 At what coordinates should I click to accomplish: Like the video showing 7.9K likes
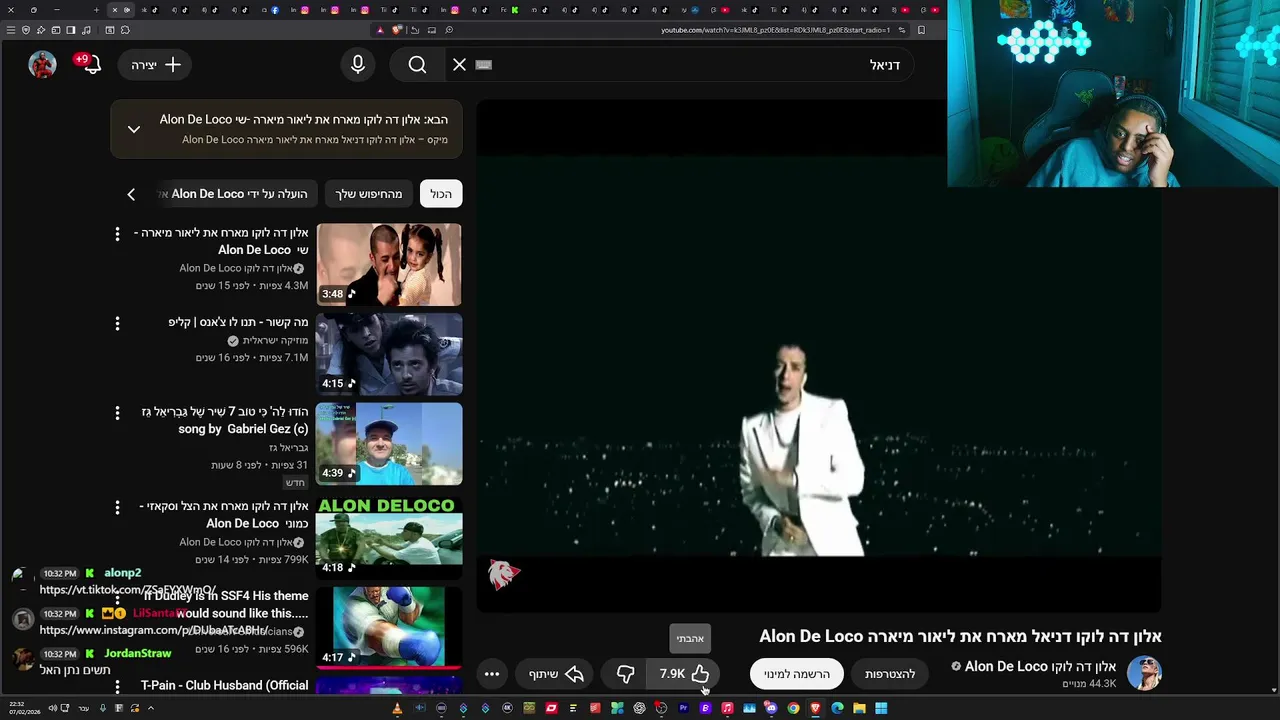point(685,674)
